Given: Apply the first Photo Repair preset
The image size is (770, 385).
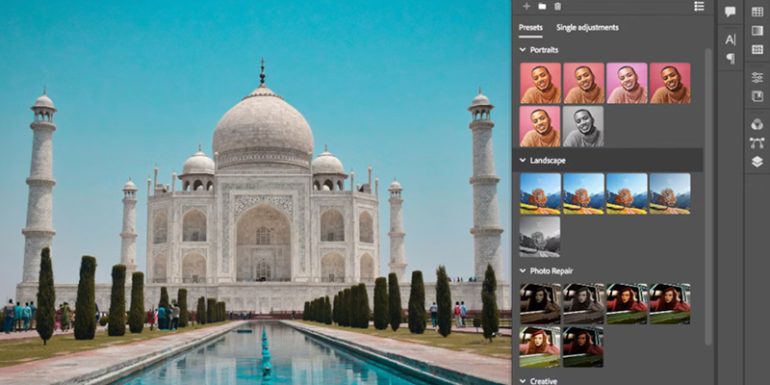Looking at the screenshot, I should [x=540, y=303].
